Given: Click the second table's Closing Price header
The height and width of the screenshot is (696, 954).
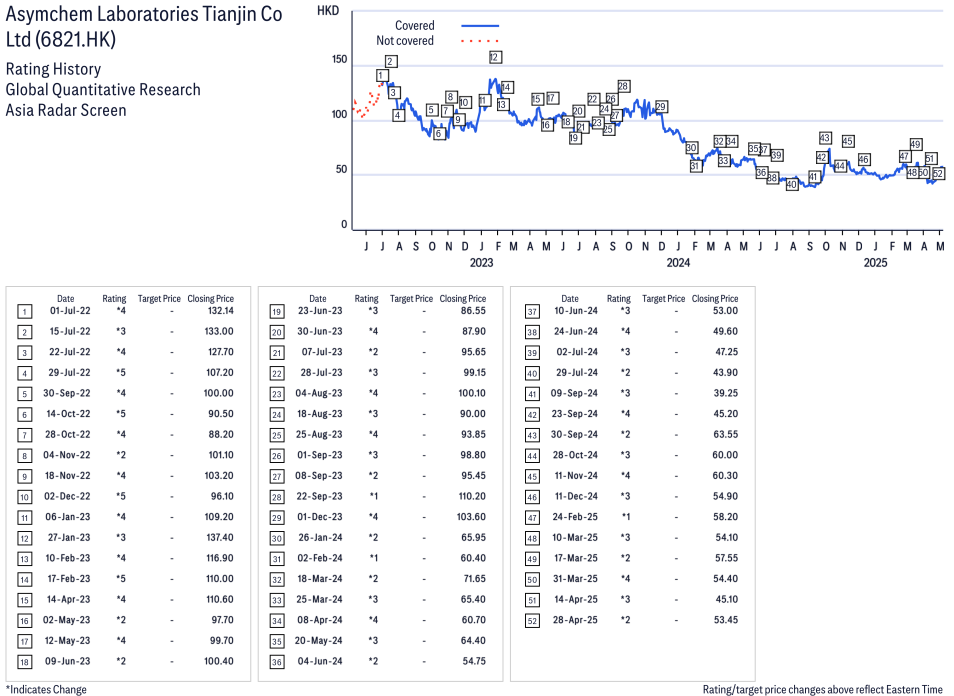Looking at the screenshot, I should coord(463,299).
